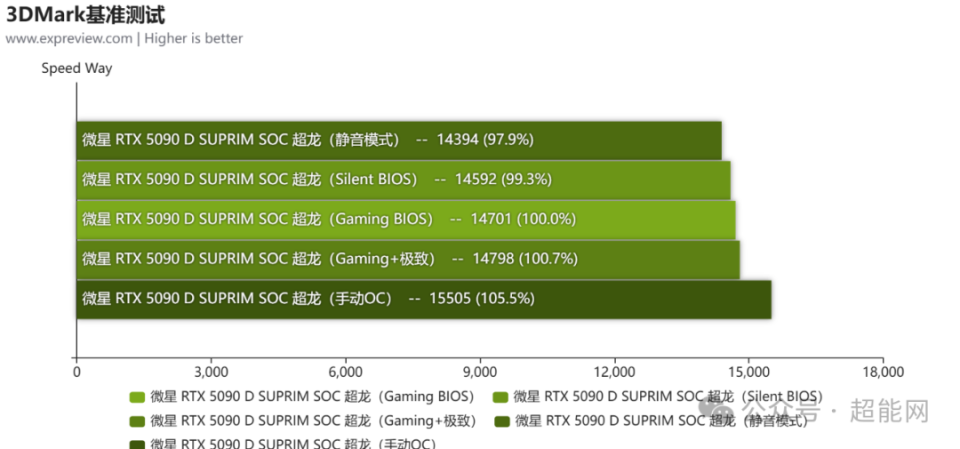This screenshot has height=449, width=960.
Task: Click the 9,000 axis tick label
Action: point(480,372)
